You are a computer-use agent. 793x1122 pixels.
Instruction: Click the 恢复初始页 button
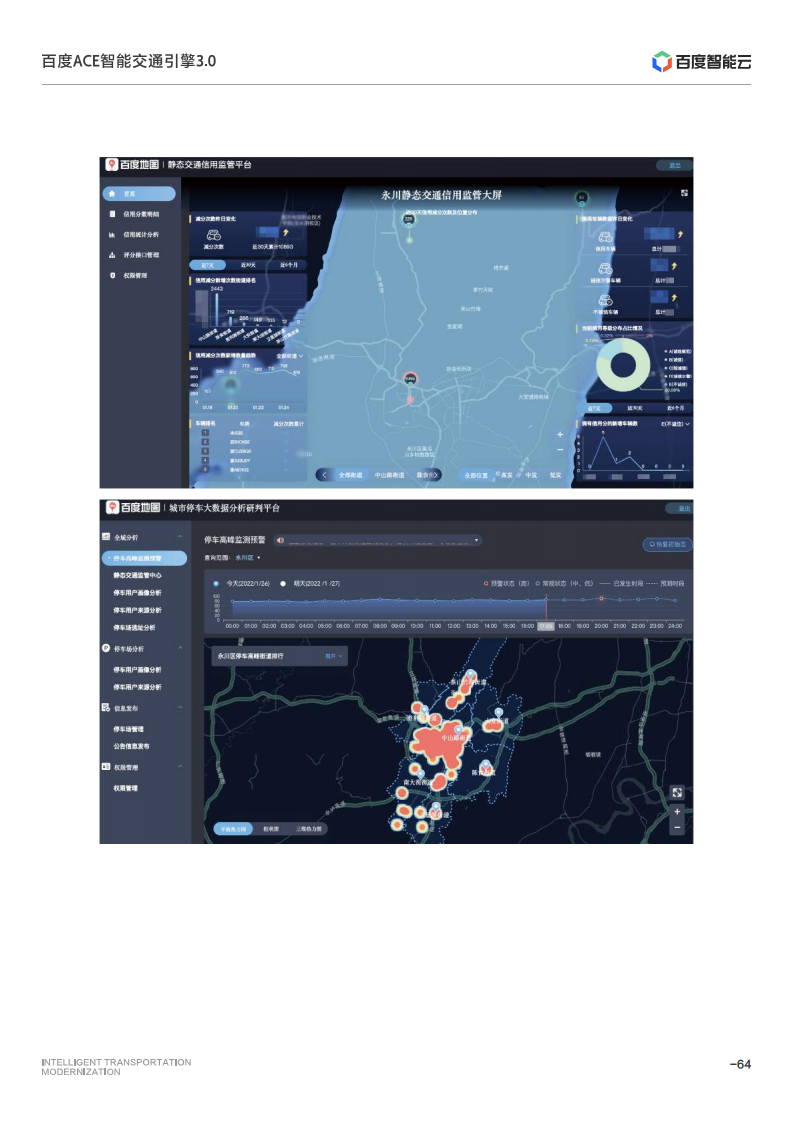667,545
